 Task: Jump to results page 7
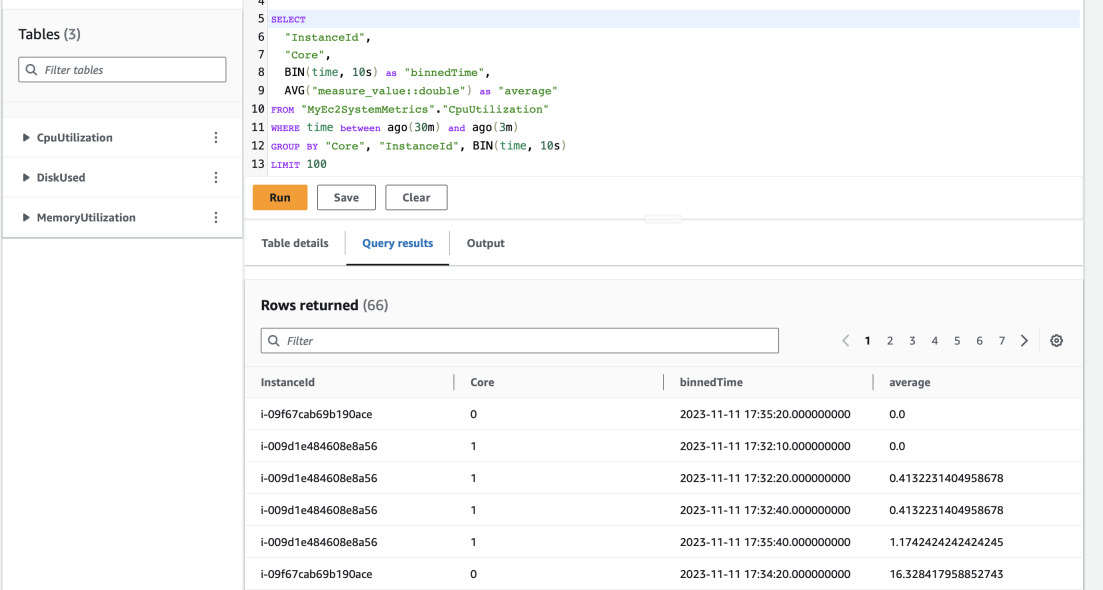pos(1002,340)
